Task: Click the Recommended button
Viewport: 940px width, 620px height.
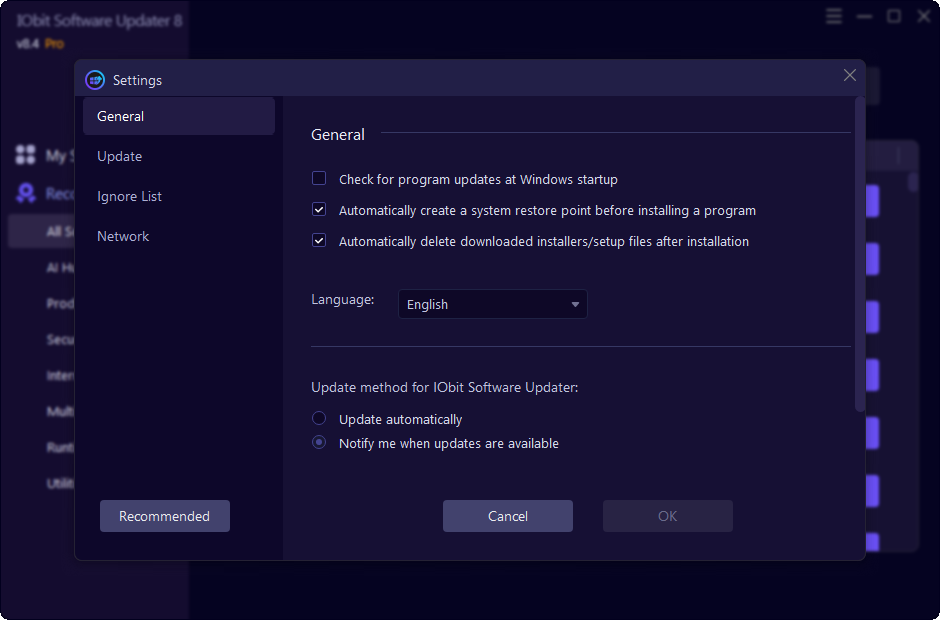Action: pos(164,516)
